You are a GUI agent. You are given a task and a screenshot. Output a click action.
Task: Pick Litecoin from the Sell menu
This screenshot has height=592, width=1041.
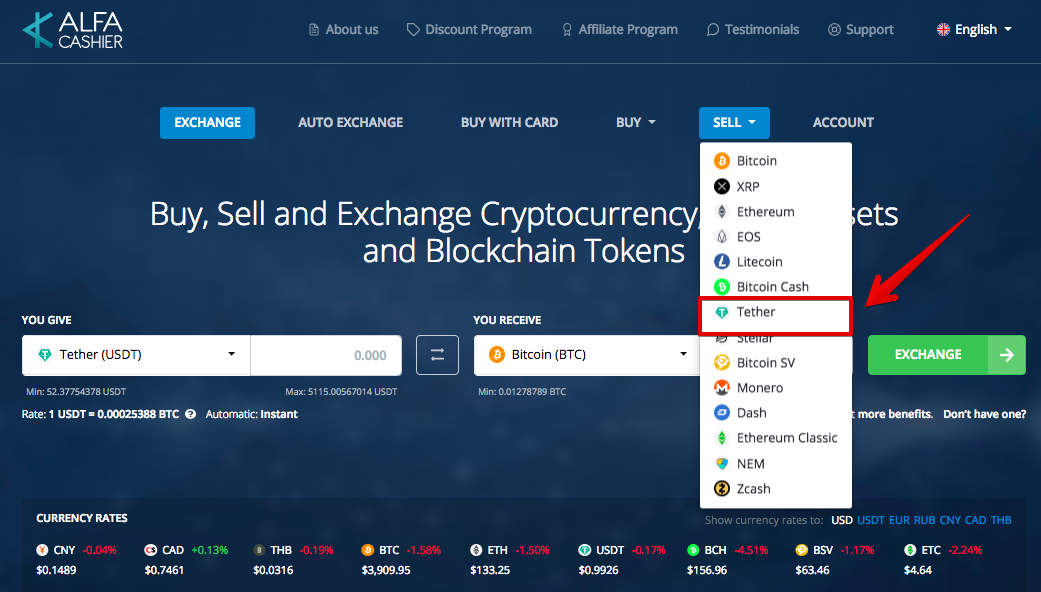(x=775, y=262)
